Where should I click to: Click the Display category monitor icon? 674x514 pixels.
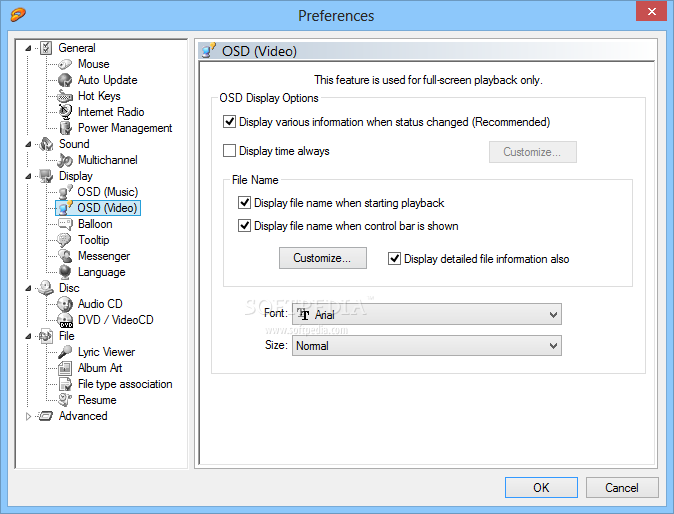(46, 176)
